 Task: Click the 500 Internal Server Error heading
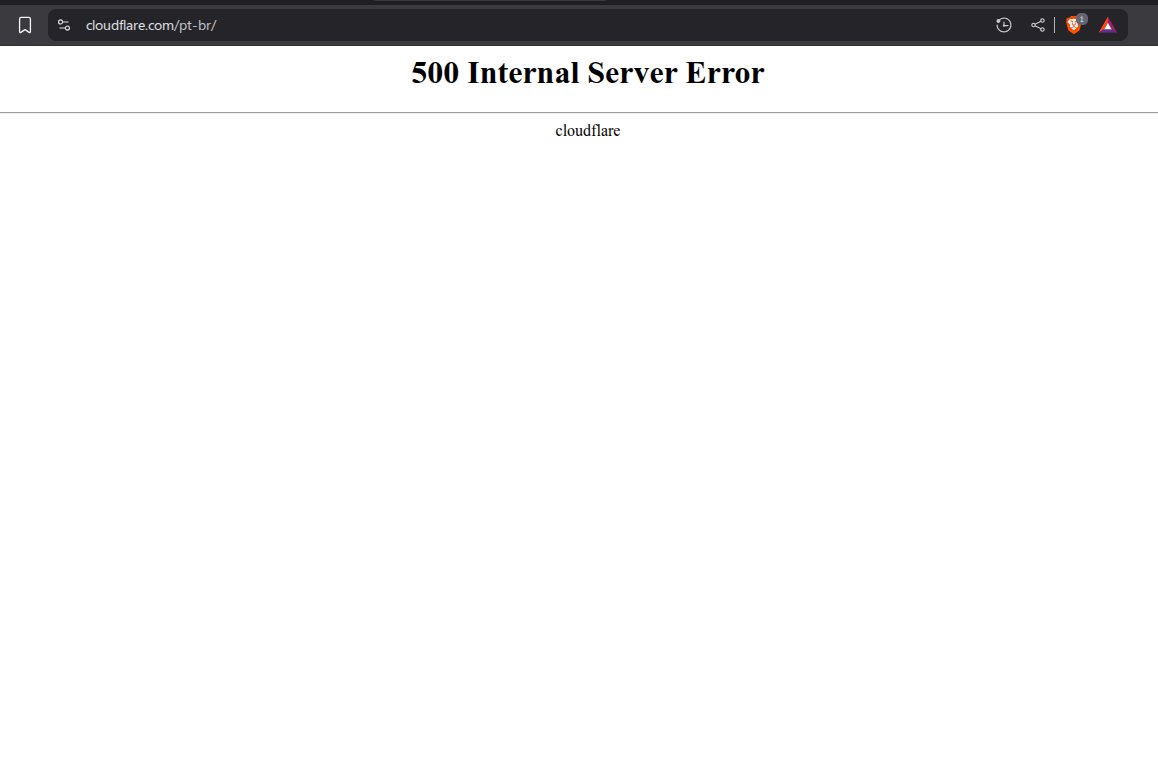pyautogui.click(x=588, y=72)
